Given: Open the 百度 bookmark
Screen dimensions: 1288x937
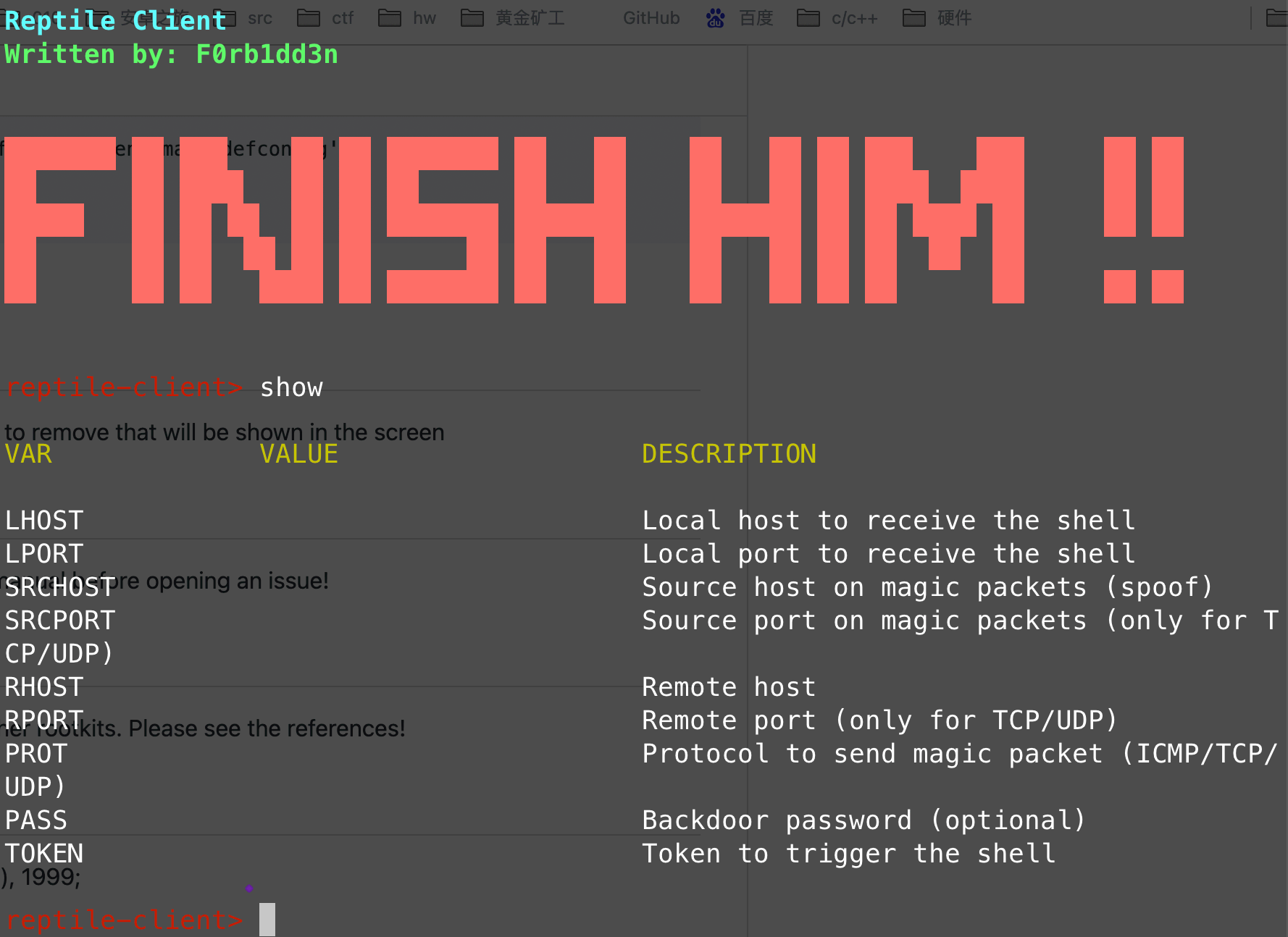Looking at the screenshot, I should 740,18.
